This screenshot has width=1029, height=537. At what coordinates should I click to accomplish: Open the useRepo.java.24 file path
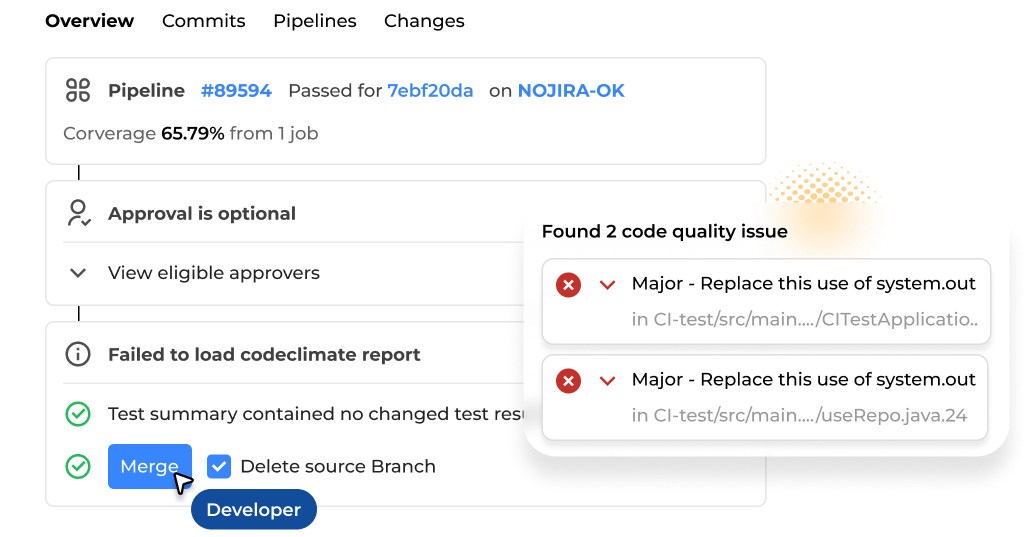pos(799,416)
